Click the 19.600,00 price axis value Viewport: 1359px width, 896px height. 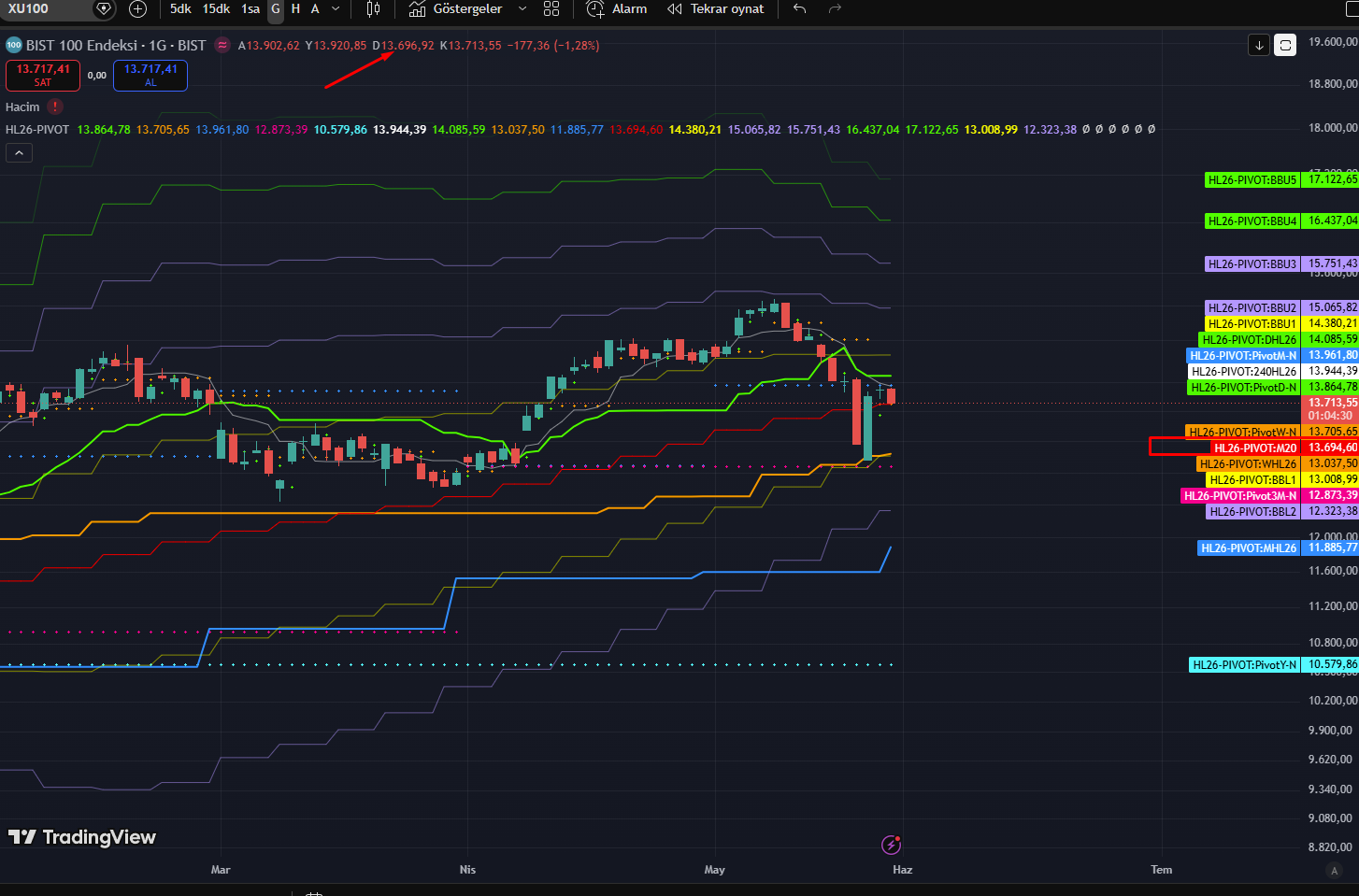click(1333, 42)
